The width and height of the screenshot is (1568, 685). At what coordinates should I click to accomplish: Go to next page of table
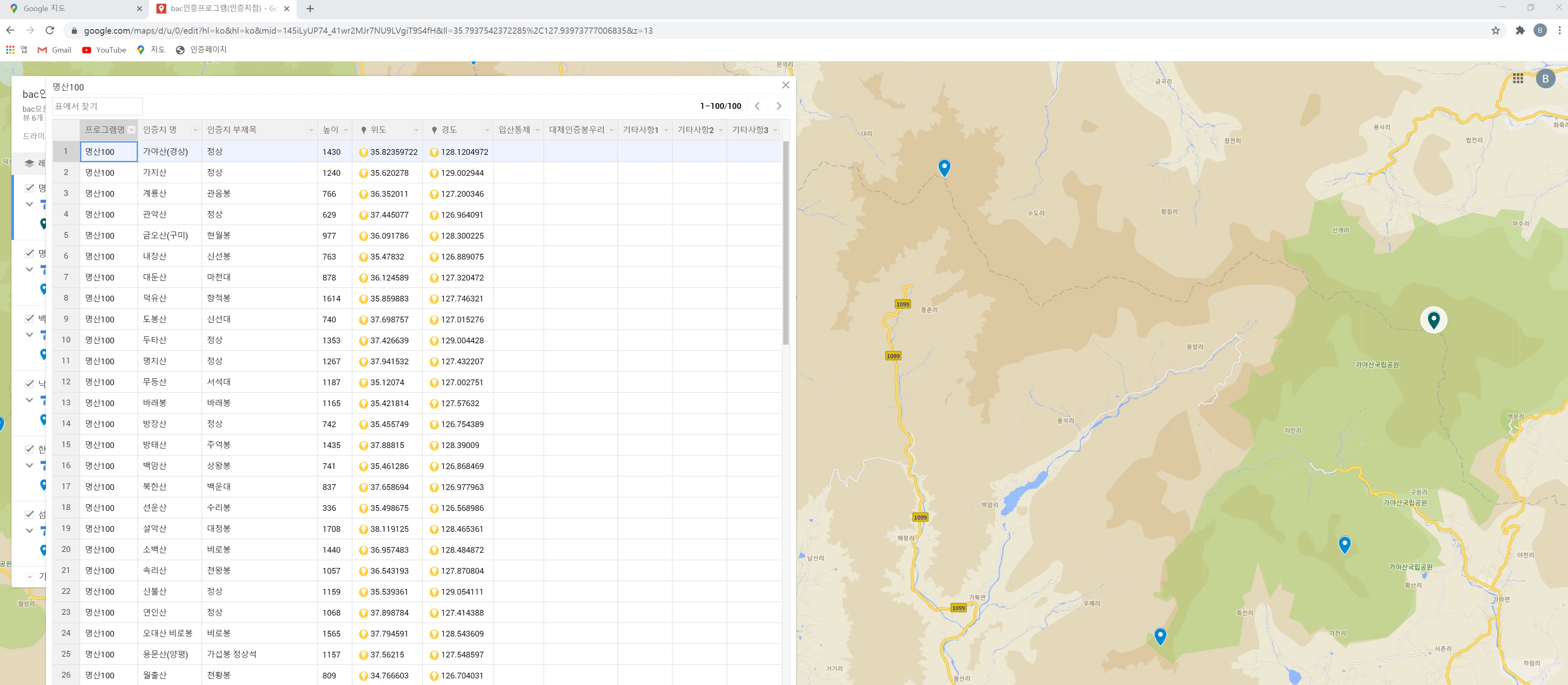pos(778,106)
